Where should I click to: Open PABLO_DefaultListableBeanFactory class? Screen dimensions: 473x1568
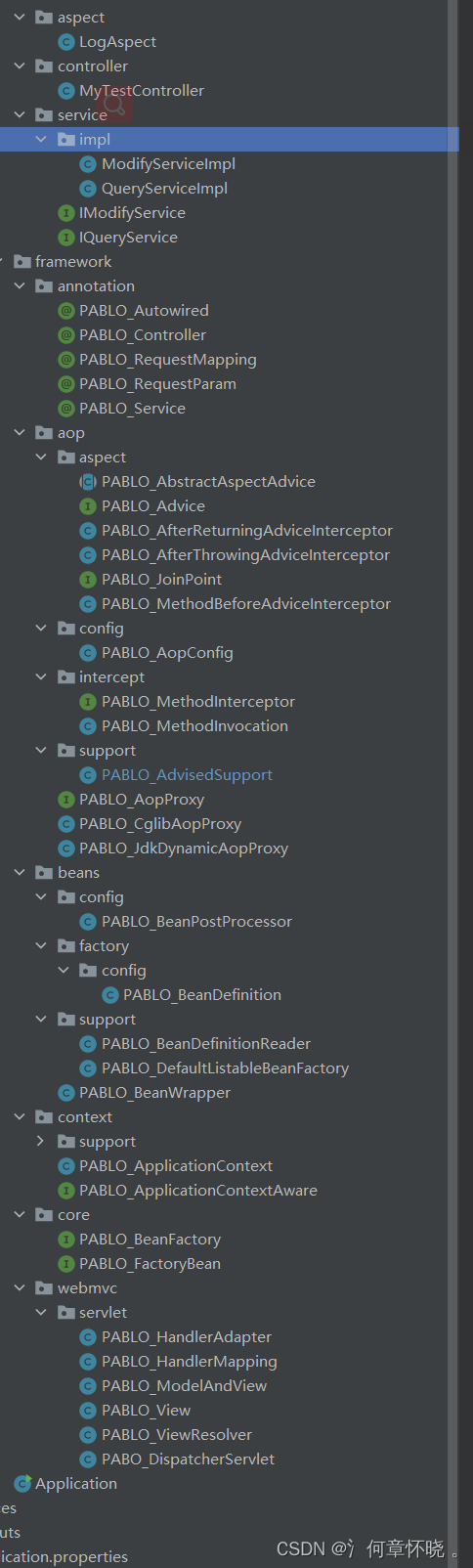click(225, 1068)
